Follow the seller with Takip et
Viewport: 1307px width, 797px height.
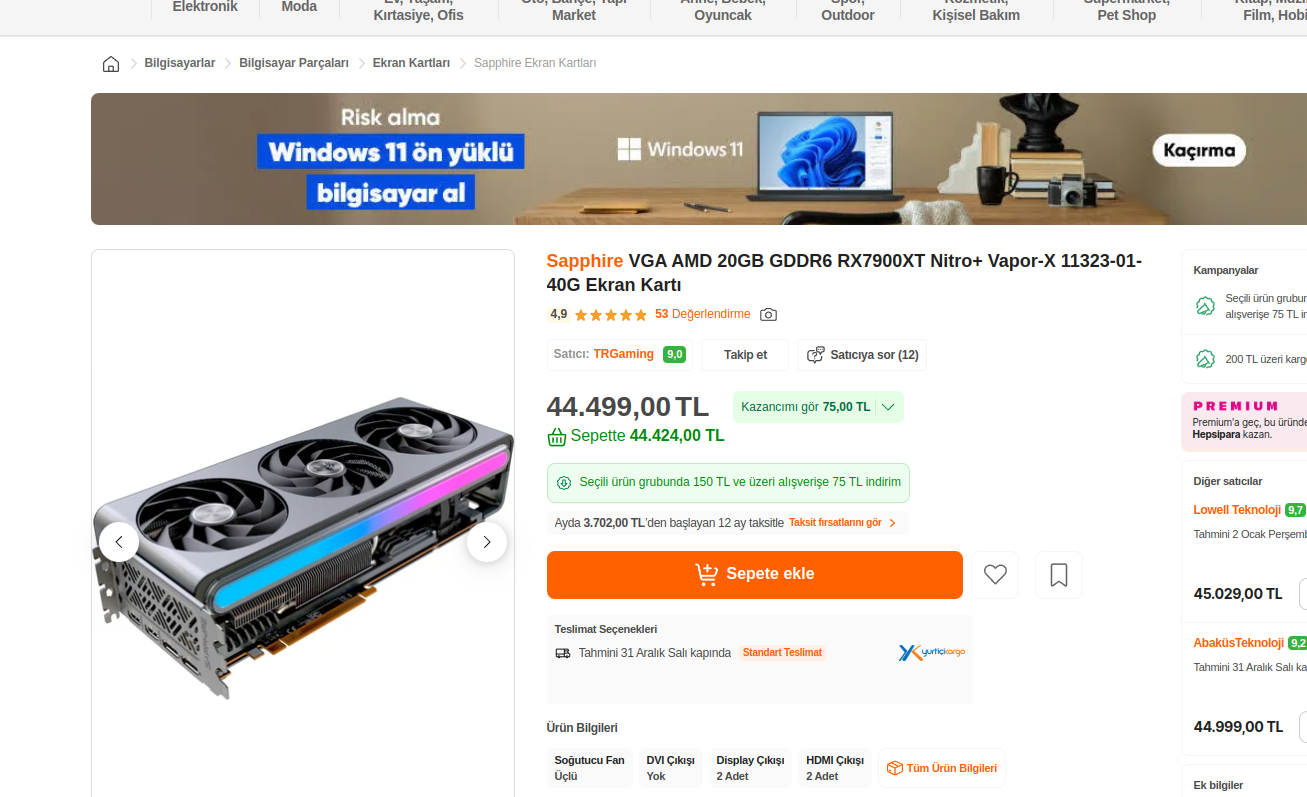(x=745, y=355)
